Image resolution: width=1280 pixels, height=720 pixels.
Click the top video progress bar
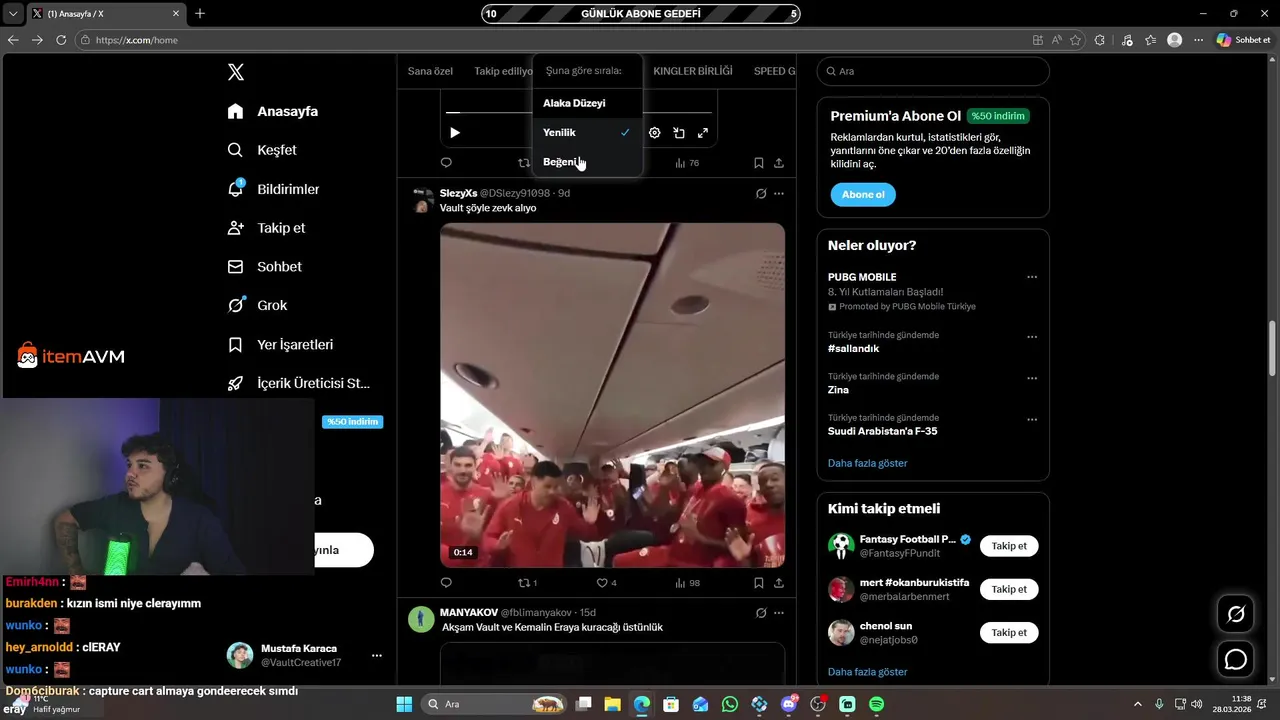579,112
